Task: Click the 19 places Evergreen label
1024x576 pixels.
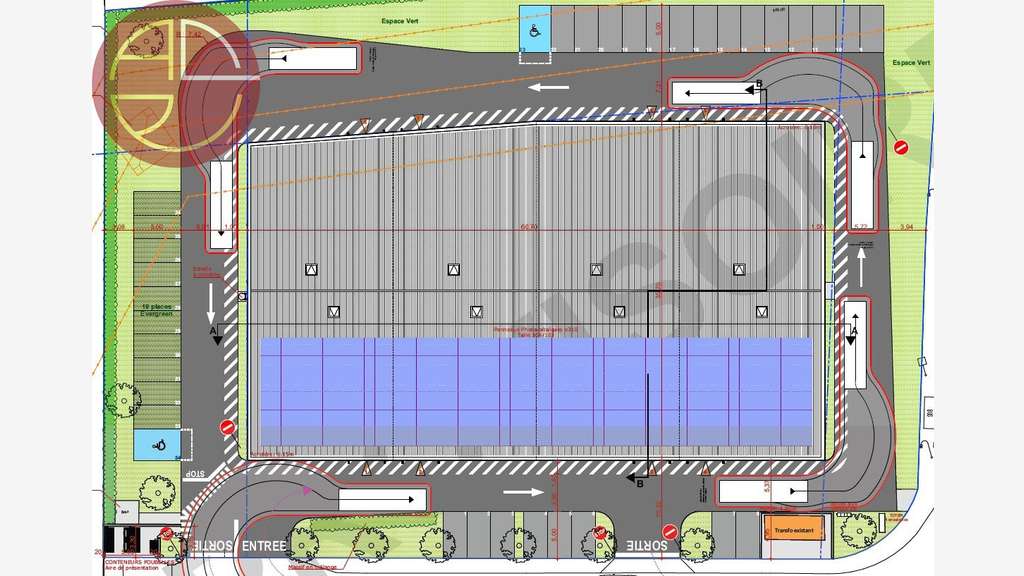Action: (157, 310)
